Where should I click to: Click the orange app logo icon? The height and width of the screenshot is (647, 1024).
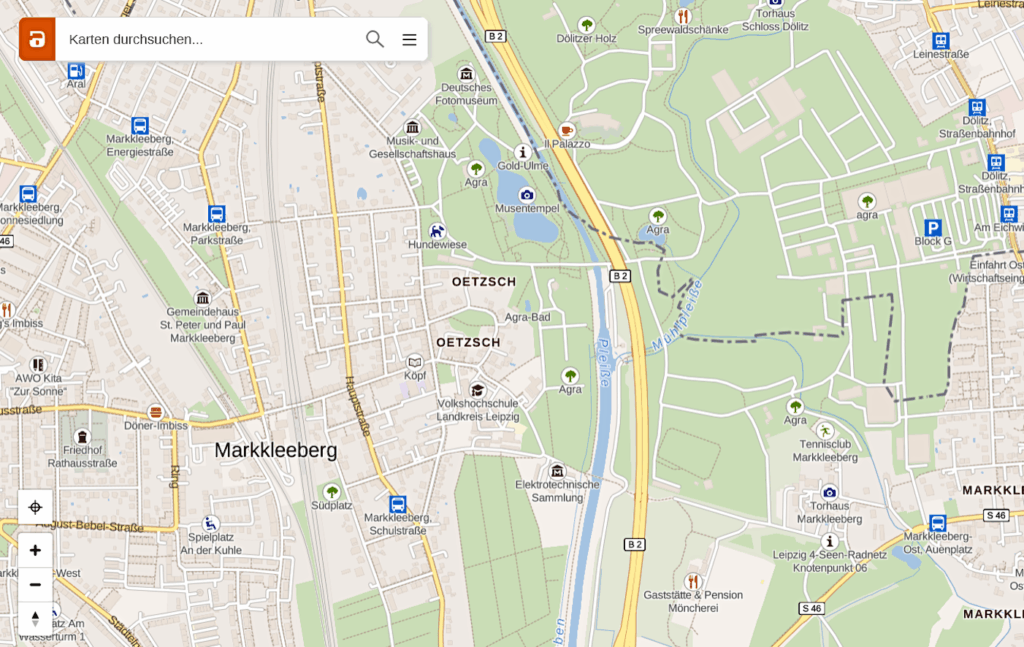tap(37, 39)
